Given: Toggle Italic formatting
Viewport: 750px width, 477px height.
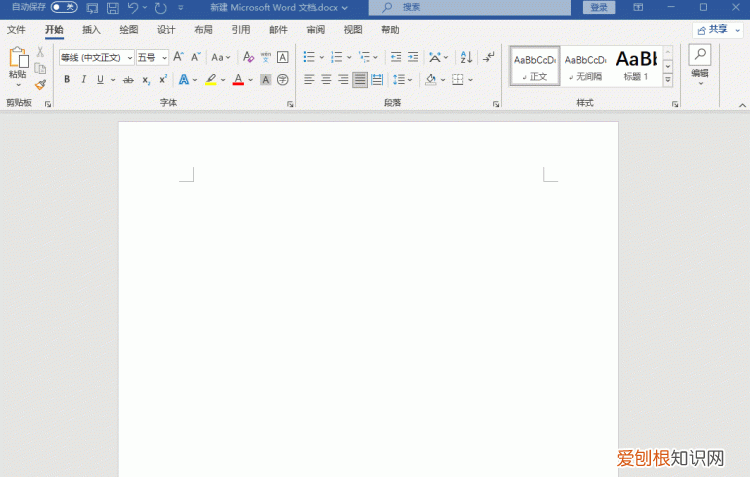Looking at the screenshot, I should [x=84, y=79].
